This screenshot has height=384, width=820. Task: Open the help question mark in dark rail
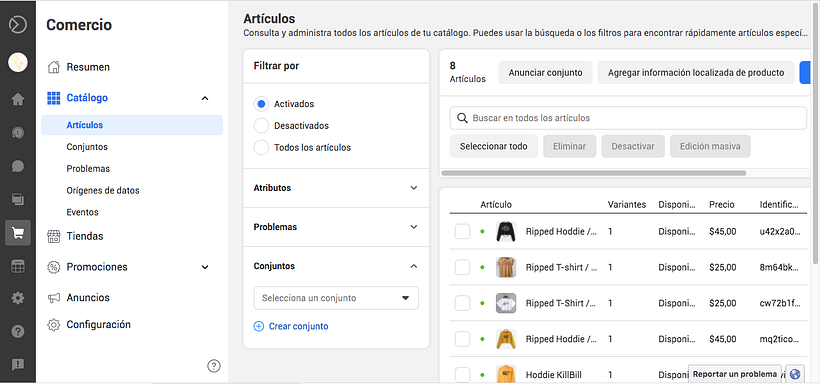18,331
